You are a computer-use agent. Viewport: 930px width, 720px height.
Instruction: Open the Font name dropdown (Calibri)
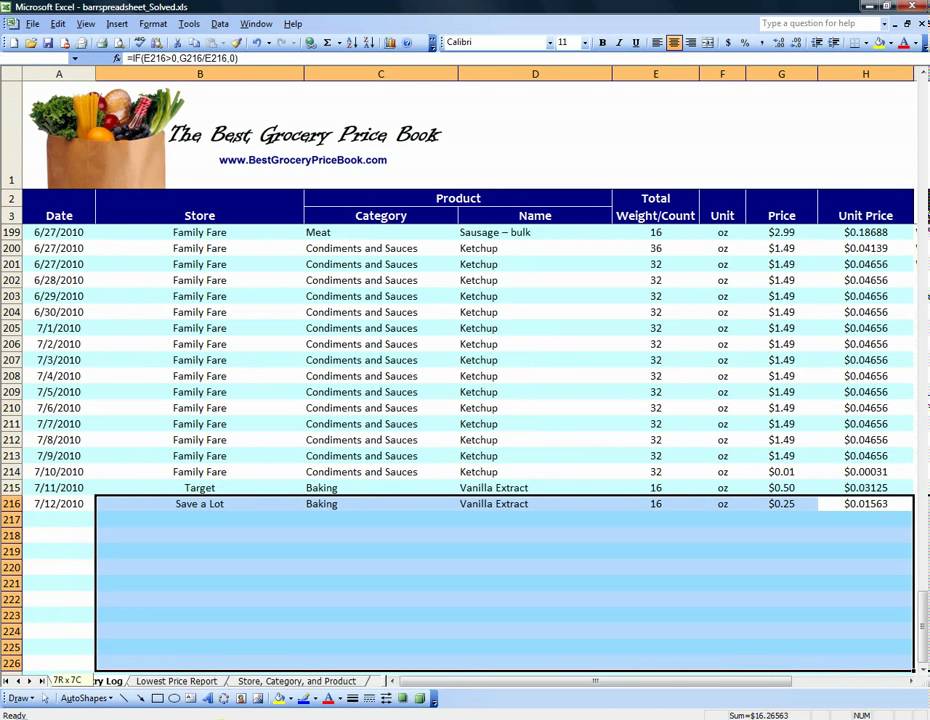pos(550,43)
